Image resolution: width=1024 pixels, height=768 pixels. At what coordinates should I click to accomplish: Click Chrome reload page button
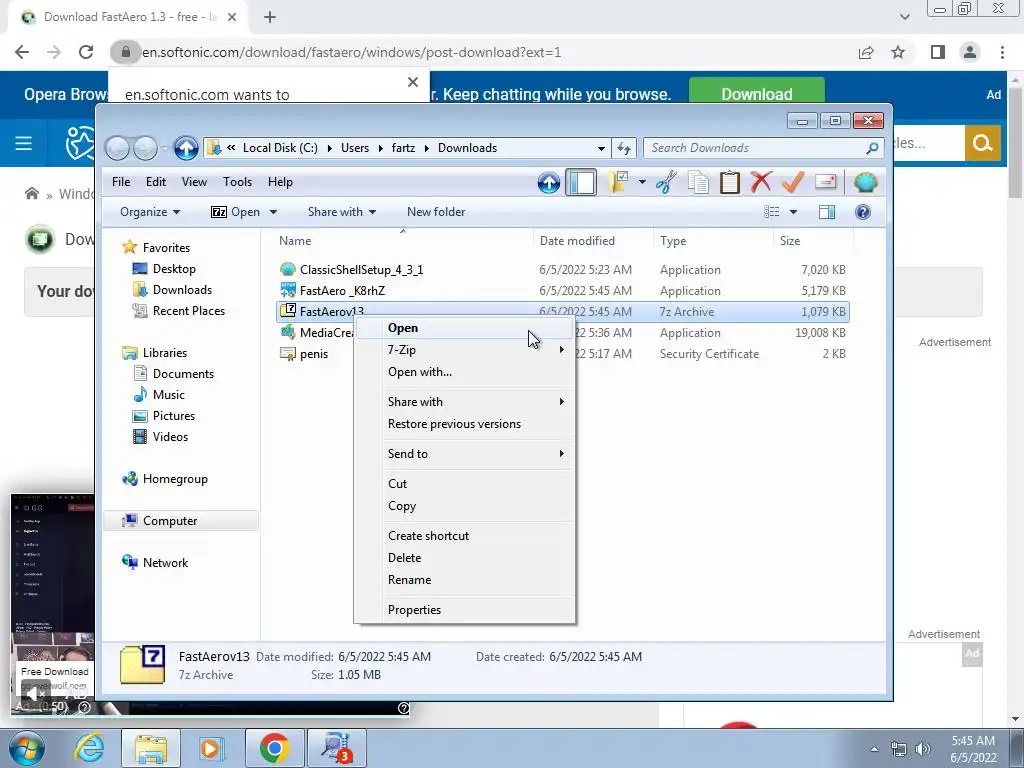[x=86, y=52]
